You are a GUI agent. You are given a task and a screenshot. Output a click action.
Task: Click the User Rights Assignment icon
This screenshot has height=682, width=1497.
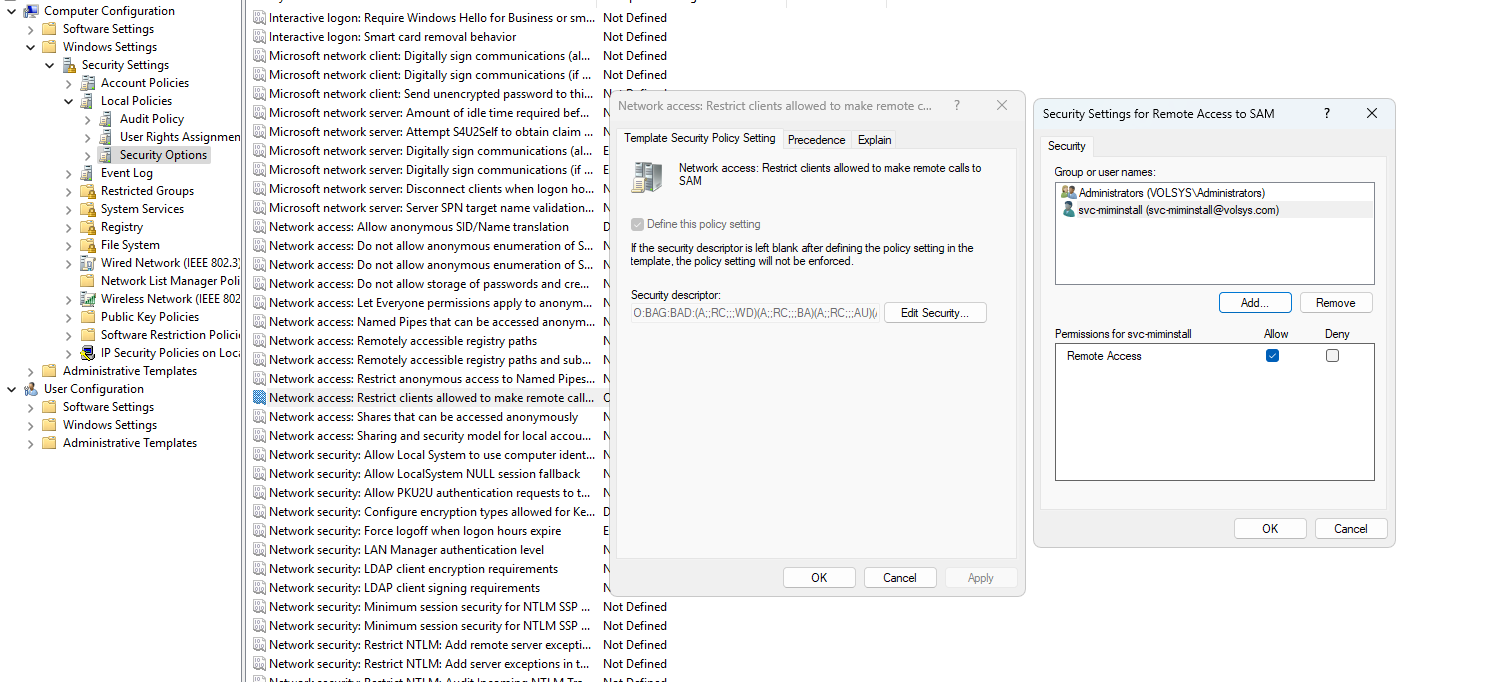107,137
